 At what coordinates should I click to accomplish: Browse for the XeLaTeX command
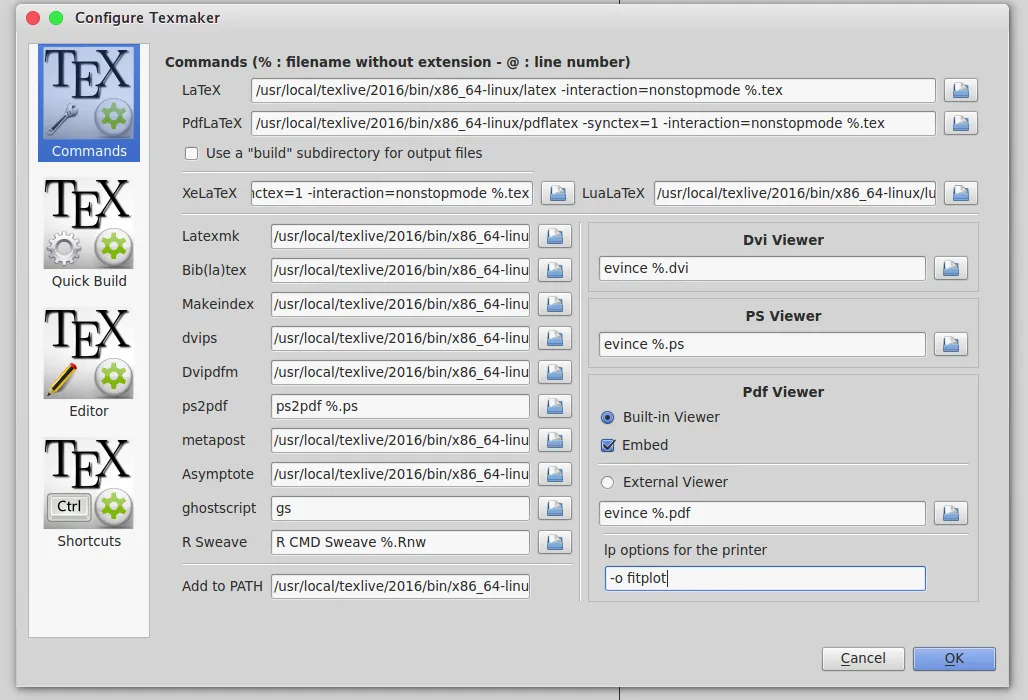tap(557, 193)
